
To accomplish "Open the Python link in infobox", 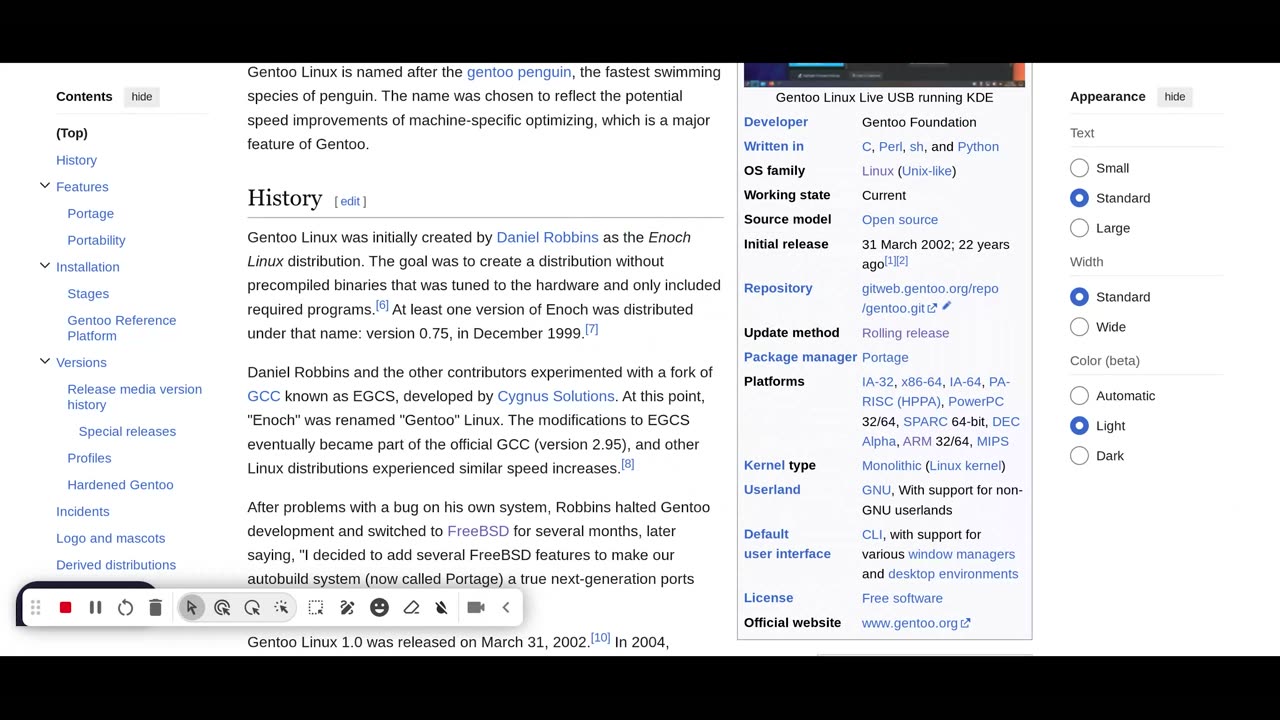I will 978,146.
